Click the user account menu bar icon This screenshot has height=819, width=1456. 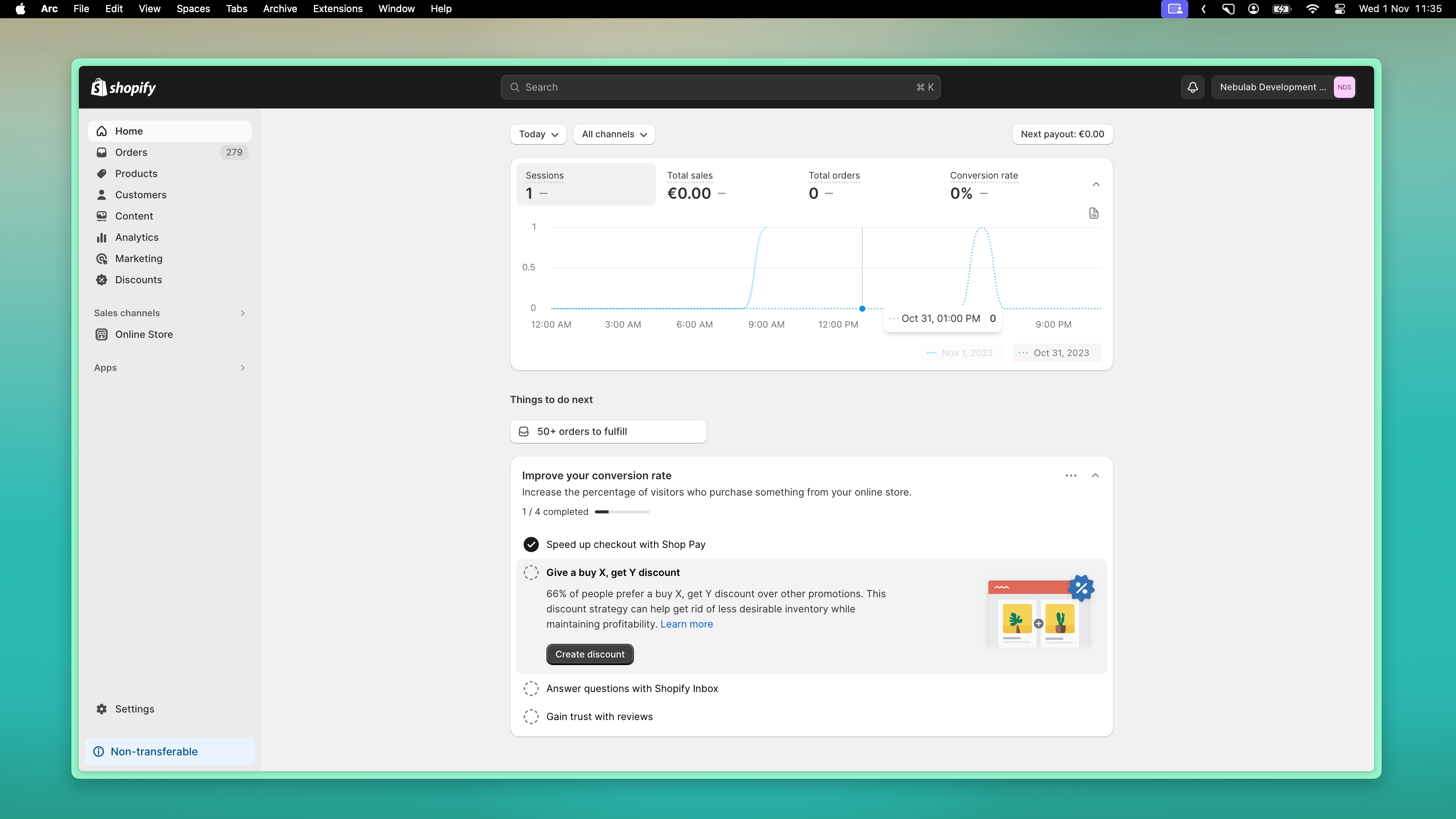pos(1253,8)
